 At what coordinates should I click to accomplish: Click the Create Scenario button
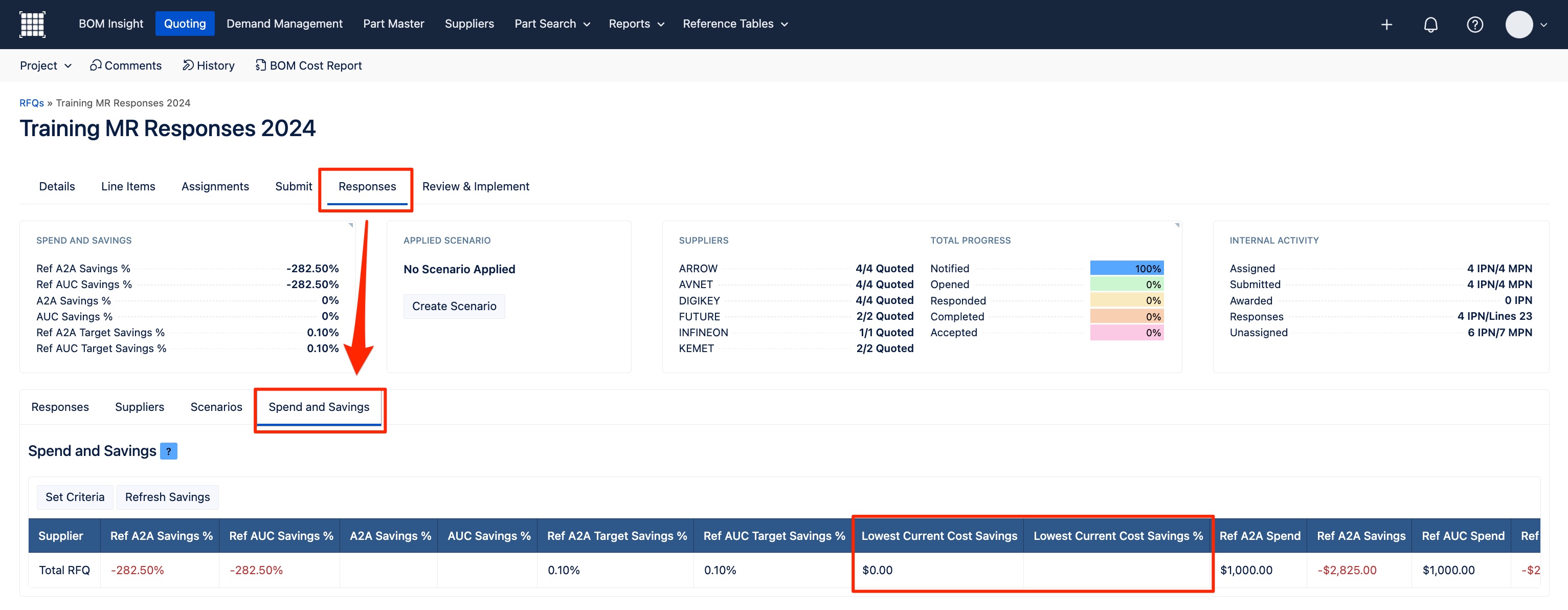pyautogui.click(x=454, y=307)
